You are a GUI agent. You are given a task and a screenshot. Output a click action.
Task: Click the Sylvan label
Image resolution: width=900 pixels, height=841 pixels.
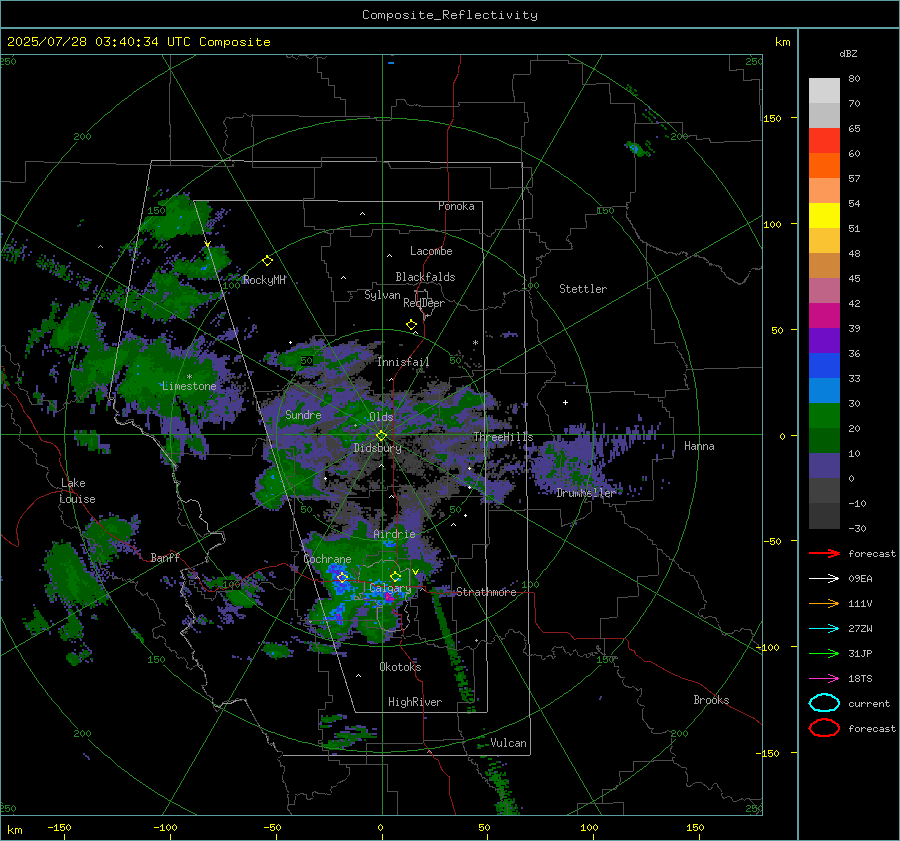point(382,296)
